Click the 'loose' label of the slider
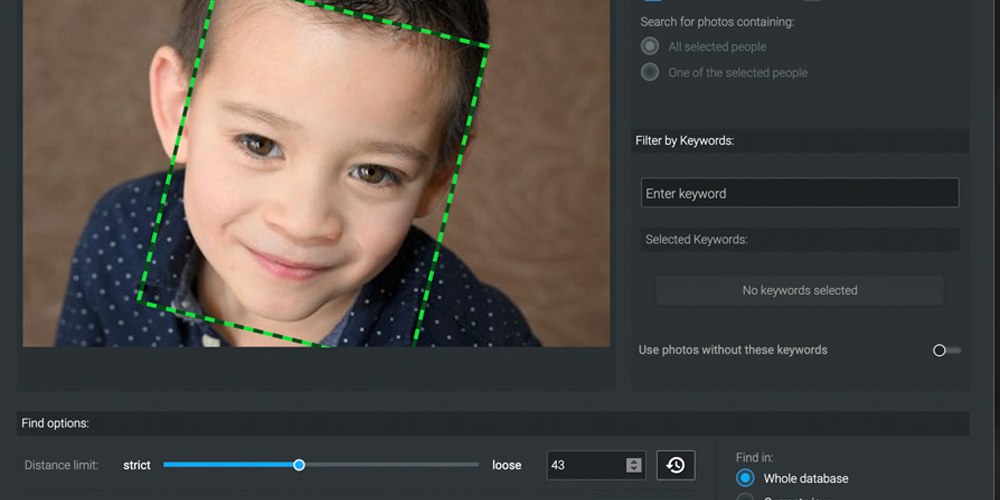Viewport: 1000px width, 500px height. 506,465
